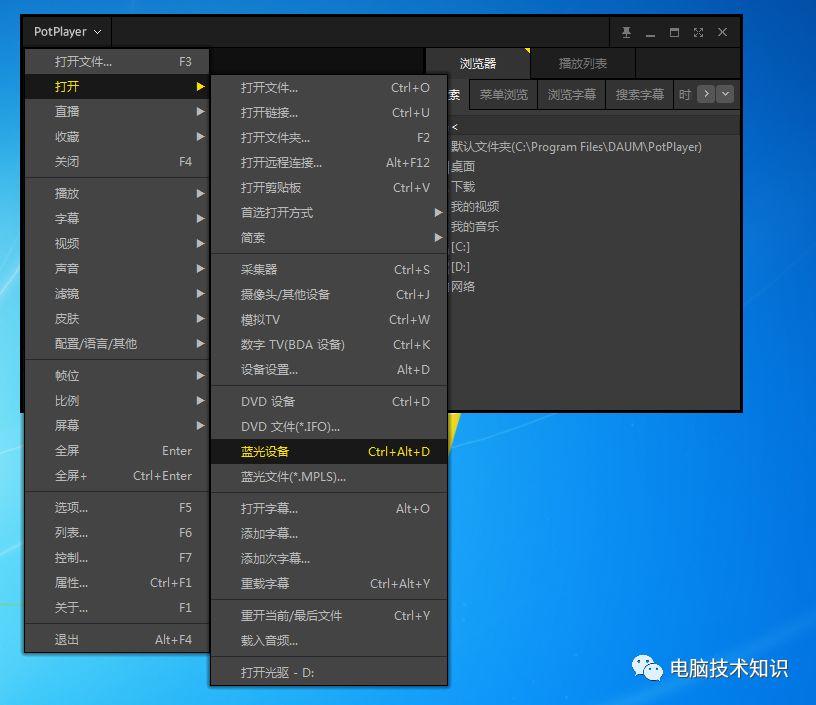Choose 打开链接... Ctrl+U

[x=329, y=112]
